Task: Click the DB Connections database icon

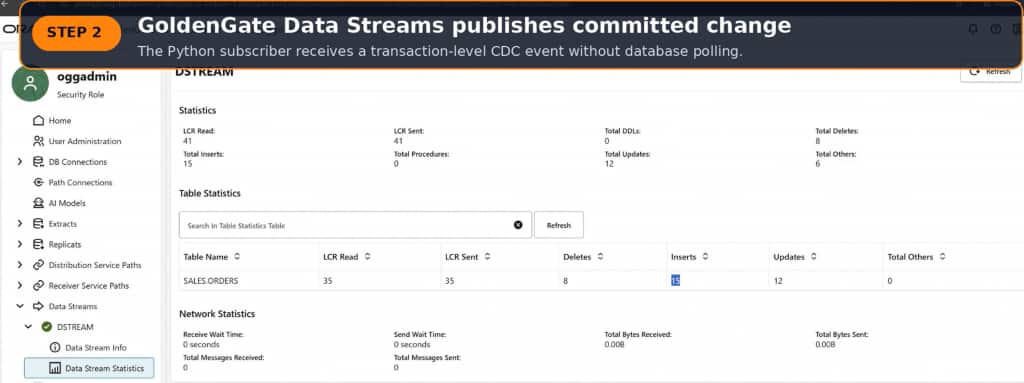Action: [39, 162]
